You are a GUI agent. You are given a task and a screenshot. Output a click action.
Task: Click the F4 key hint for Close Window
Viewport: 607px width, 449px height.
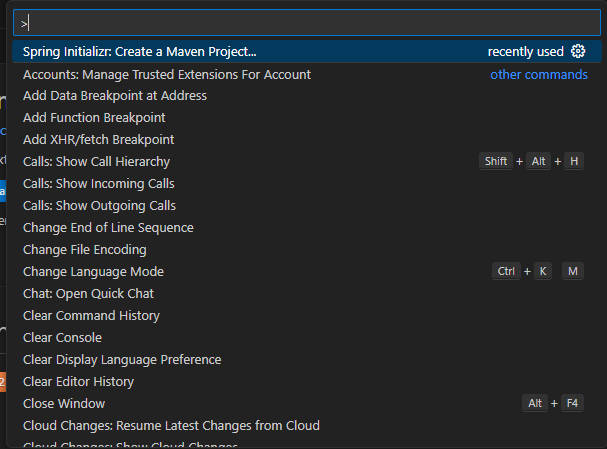572,403
